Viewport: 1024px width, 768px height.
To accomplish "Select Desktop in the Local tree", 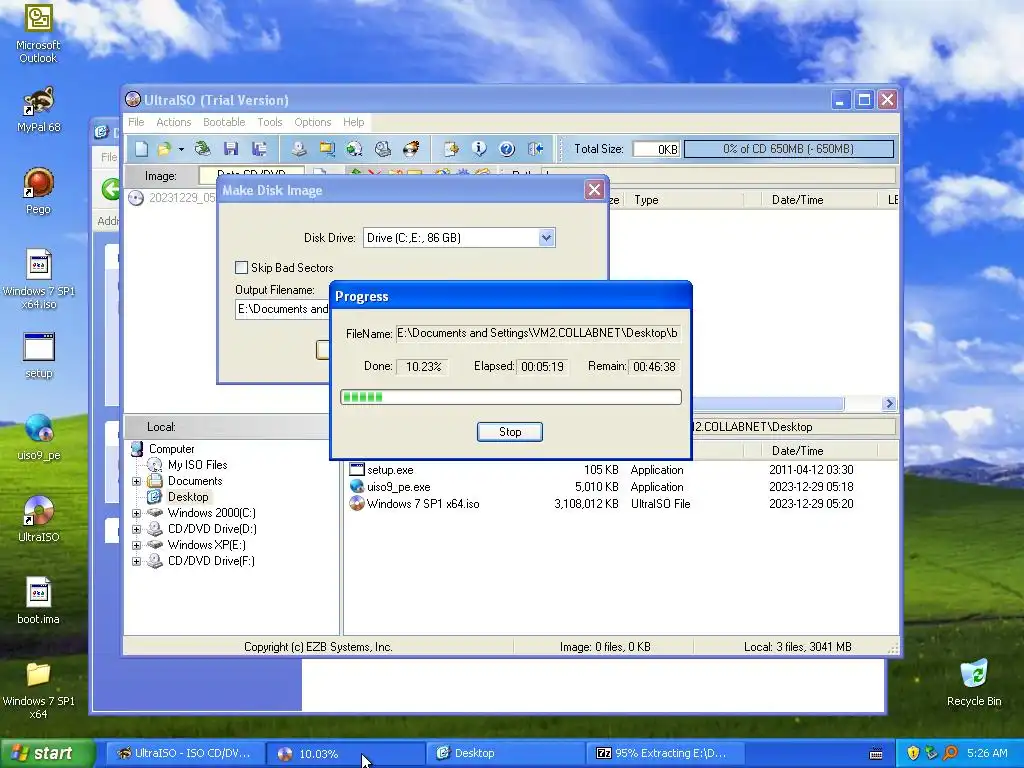I will point(188,497).
